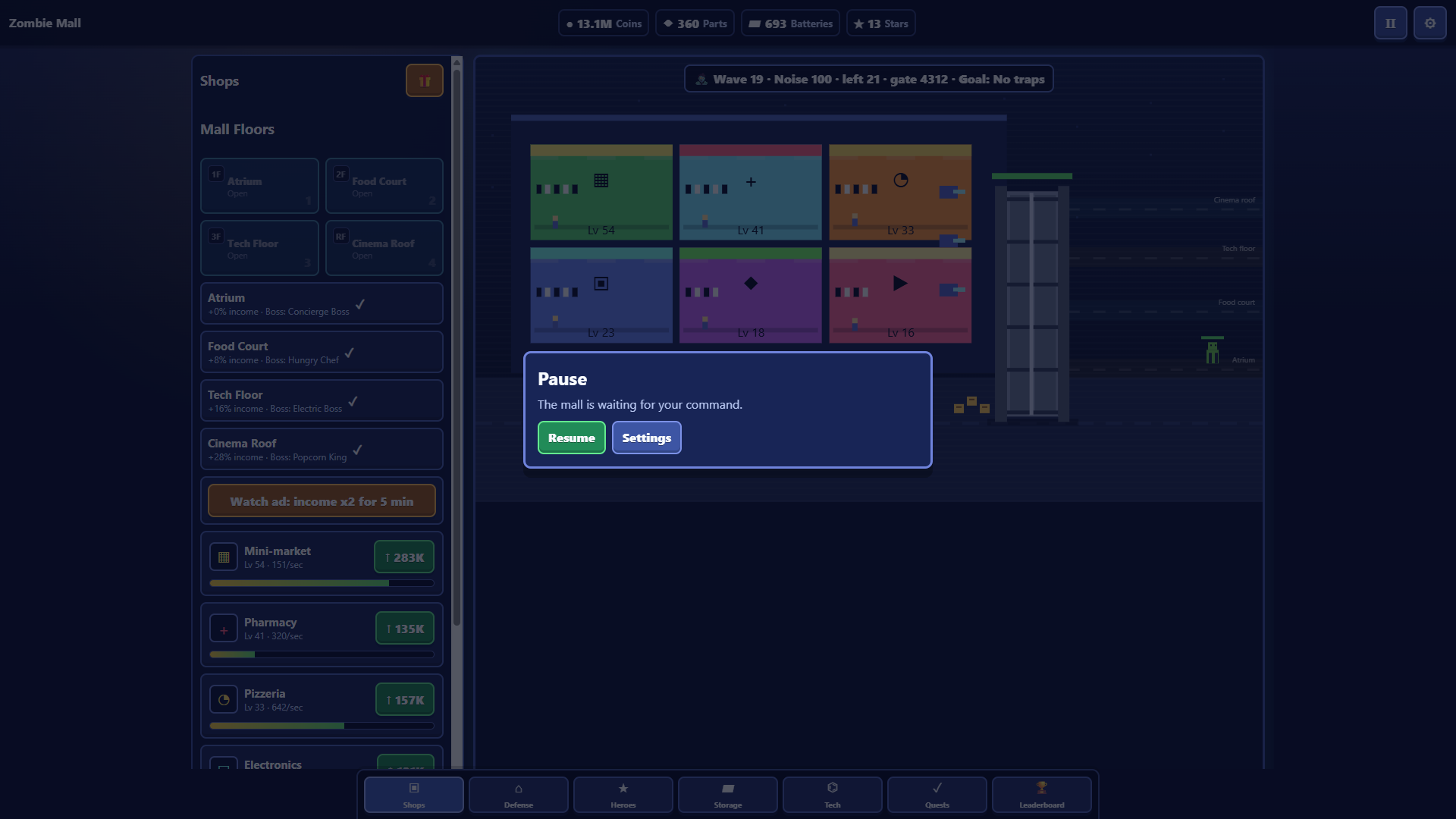The image size is (1456, 819).
Task: Click the green zombie near Atrium
Action: [1213, 352]
